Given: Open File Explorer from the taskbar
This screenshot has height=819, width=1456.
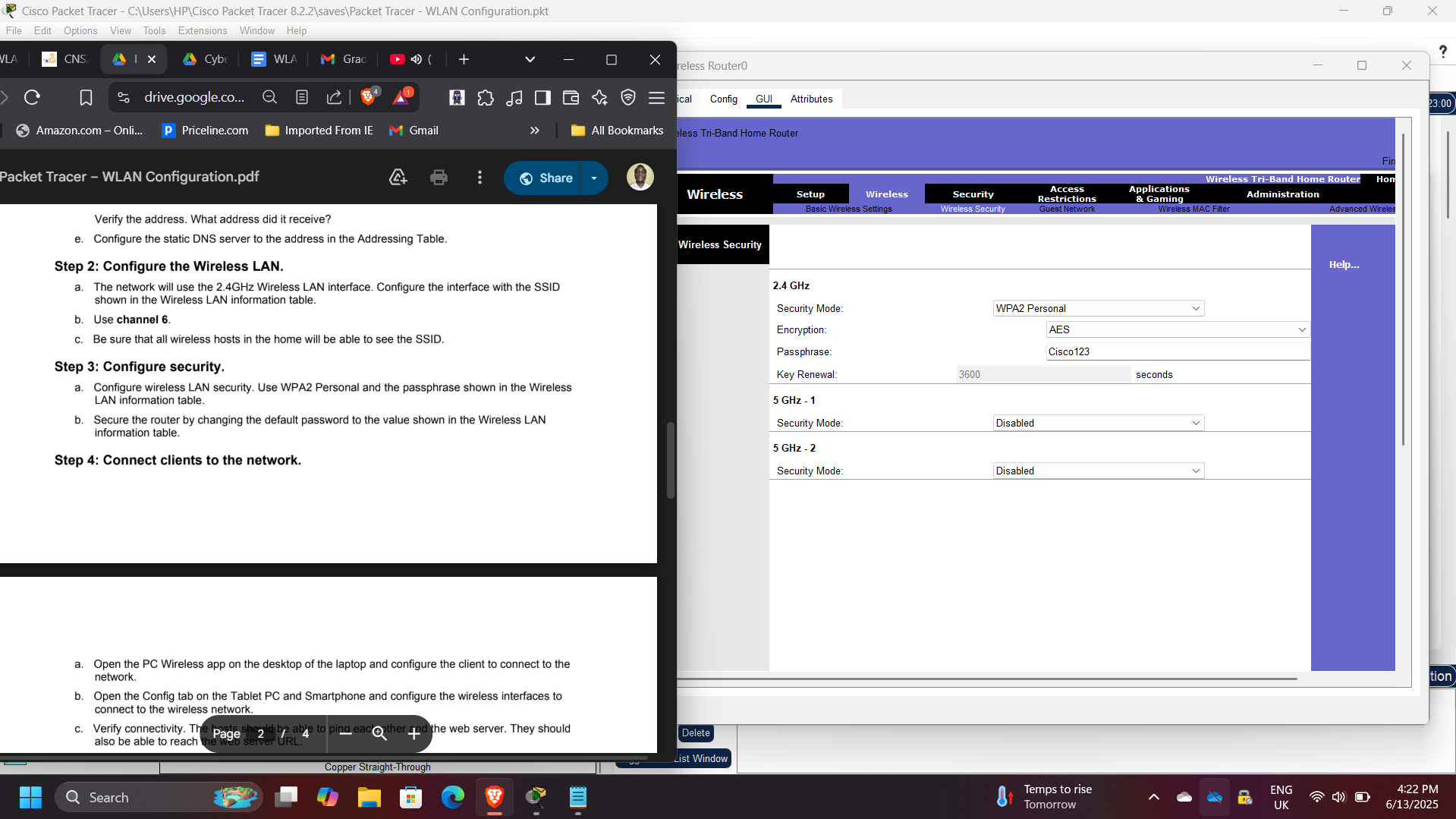Looking at the screenshot, I should click(370, 798).
